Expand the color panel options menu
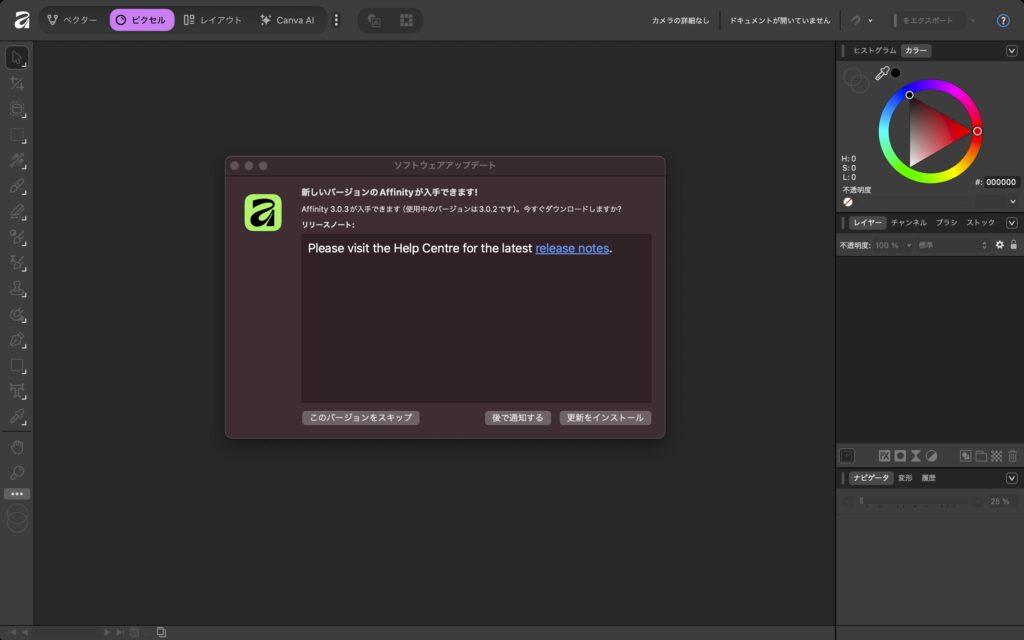 tap(1011, 50)
